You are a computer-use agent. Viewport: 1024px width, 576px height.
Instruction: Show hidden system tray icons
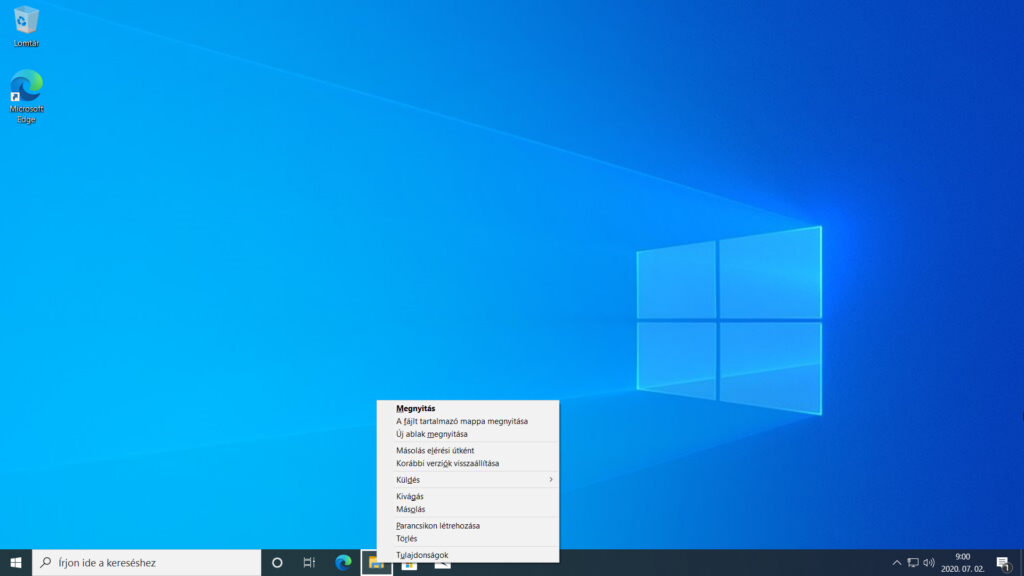tap(897, 563)
